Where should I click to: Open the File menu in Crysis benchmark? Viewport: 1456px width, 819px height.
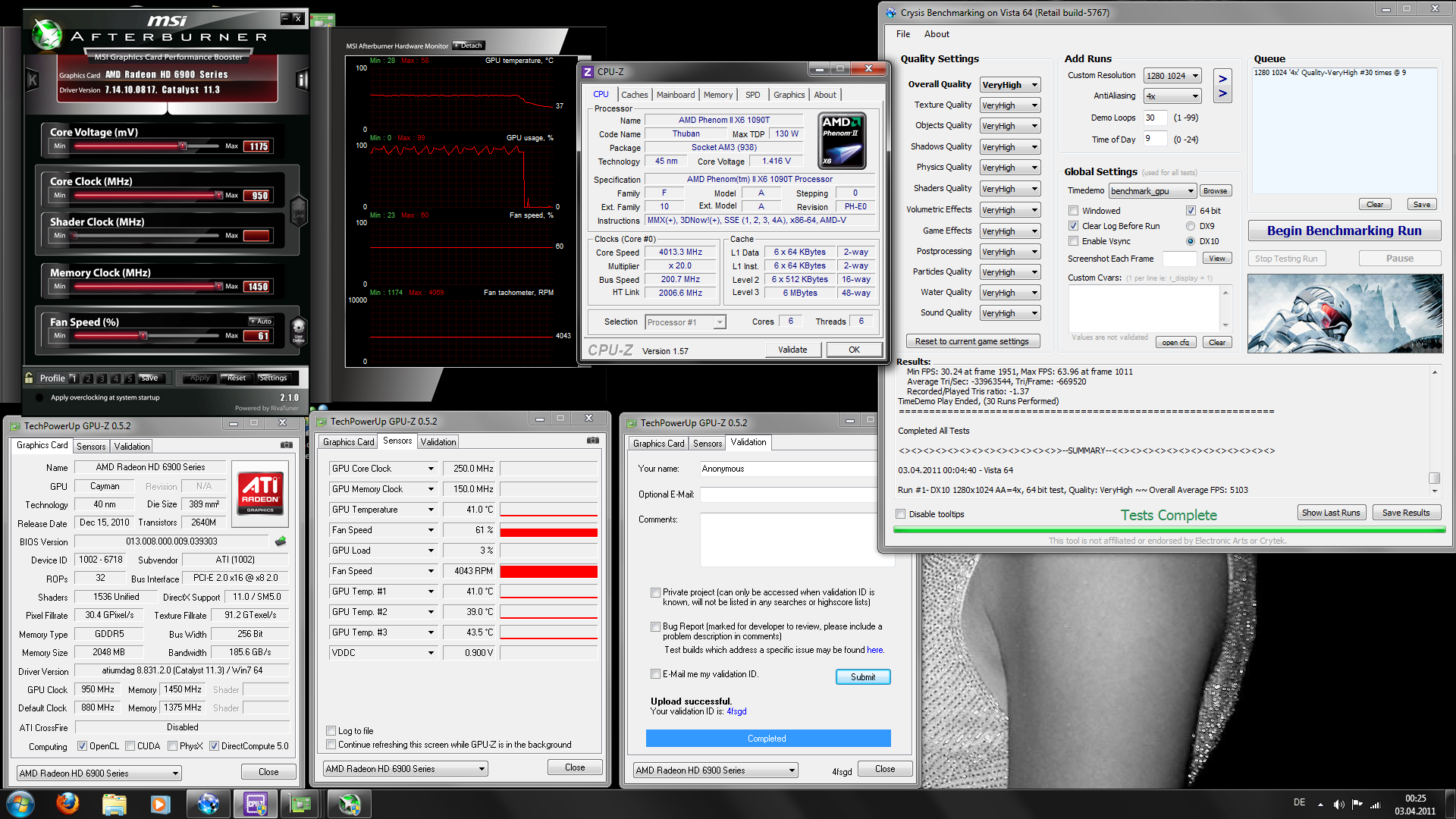coord(903,34)
